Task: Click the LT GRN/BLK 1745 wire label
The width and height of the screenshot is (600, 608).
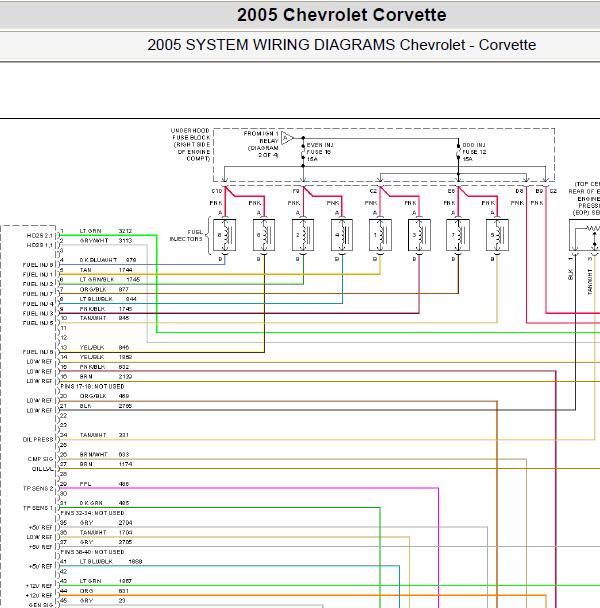Action: click(110, 280)
